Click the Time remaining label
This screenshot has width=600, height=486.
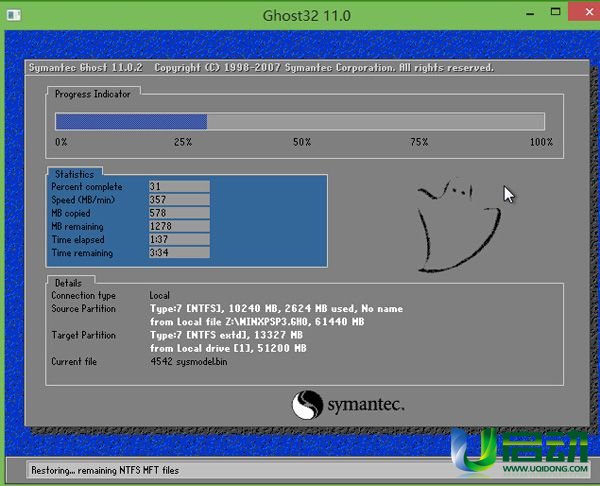pyautogui.click(x=82, y=253)
